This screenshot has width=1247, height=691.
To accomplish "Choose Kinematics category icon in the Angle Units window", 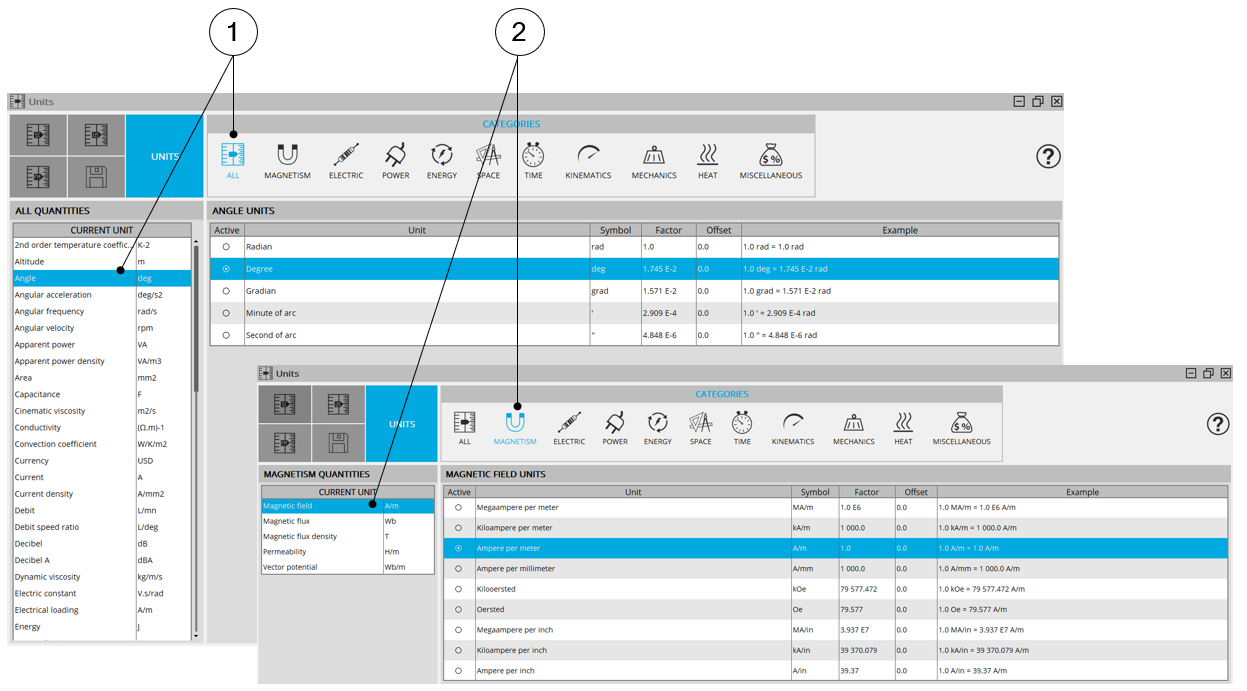I will 587,160.
